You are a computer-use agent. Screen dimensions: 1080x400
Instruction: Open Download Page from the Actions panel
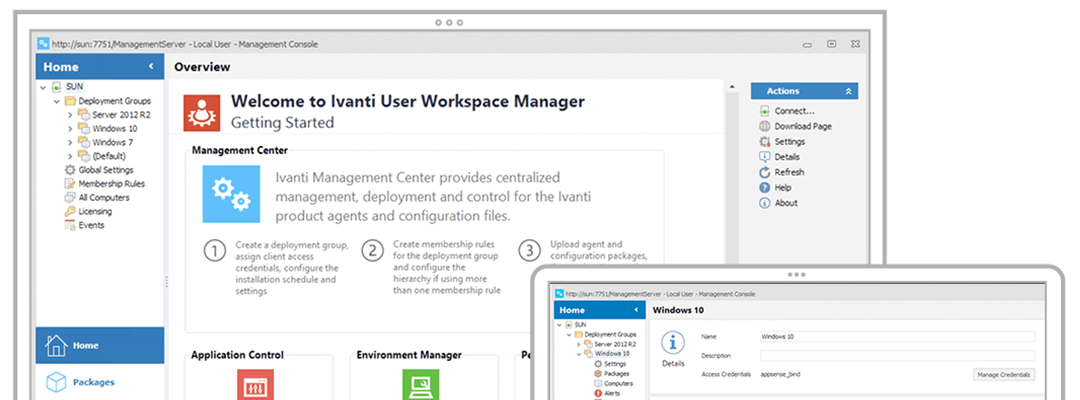[796, 126]
